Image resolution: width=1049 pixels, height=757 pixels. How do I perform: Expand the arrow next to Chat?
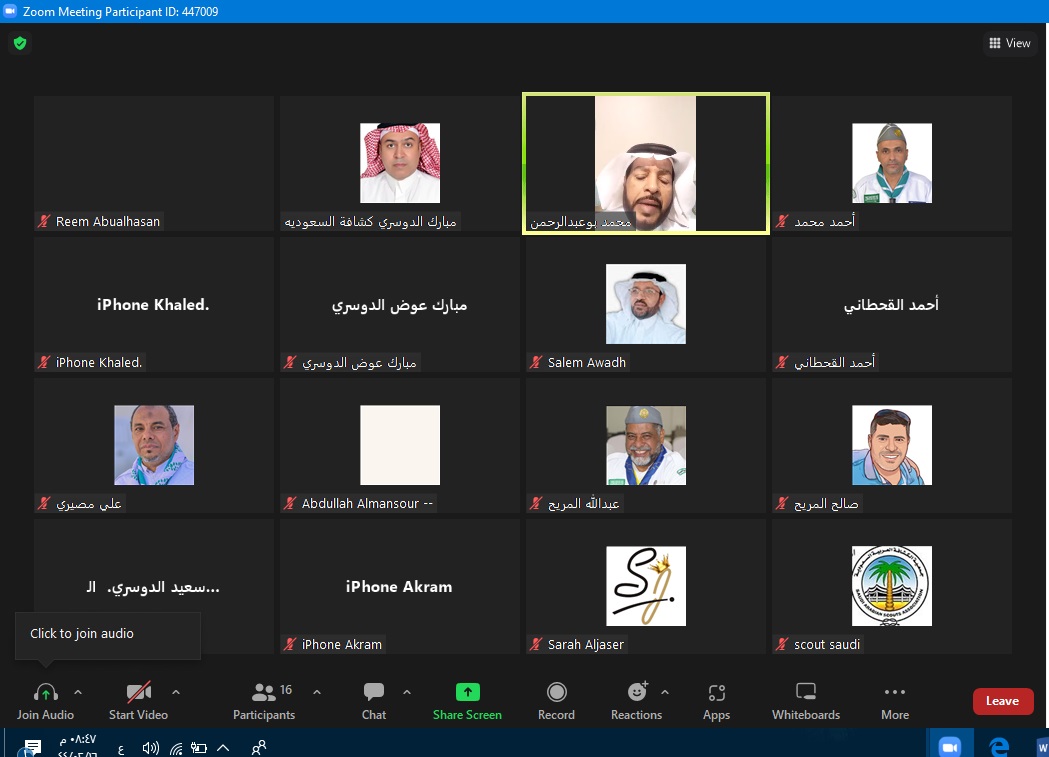(x=406, y=691)
